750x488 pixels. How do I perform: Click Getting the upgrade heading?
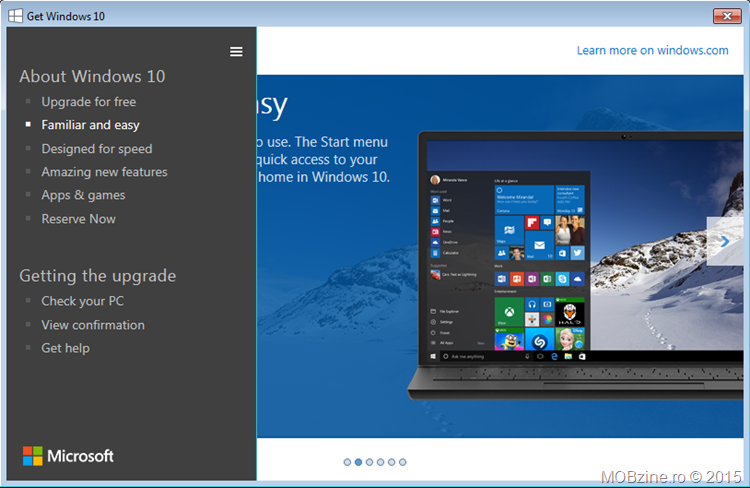click(98, 276)
